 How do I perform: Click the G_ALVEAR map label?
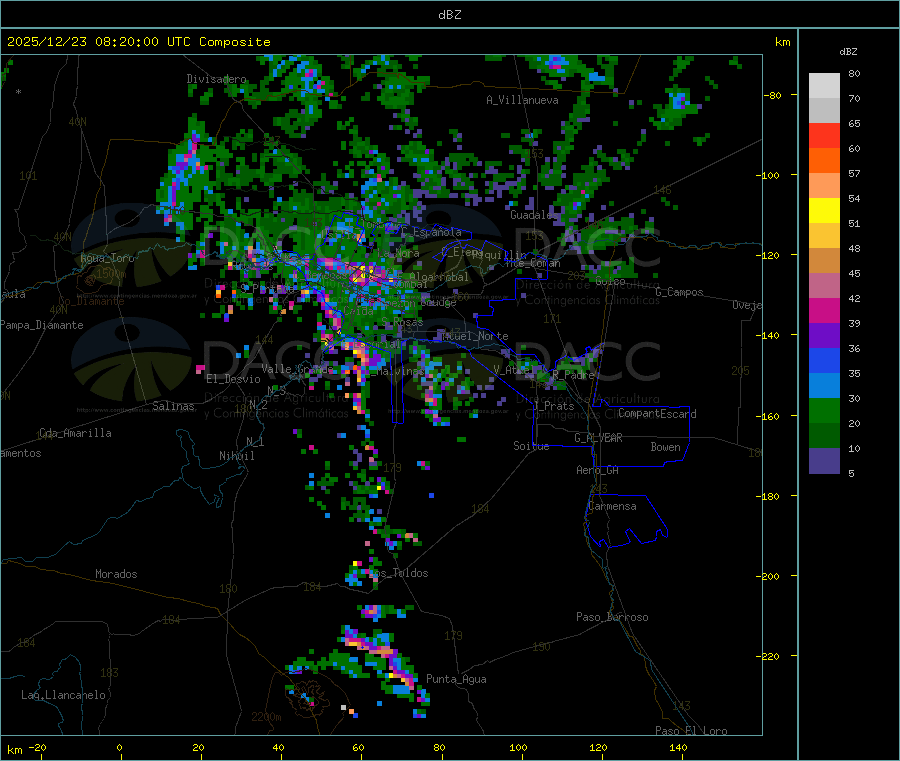pos(598,438)
